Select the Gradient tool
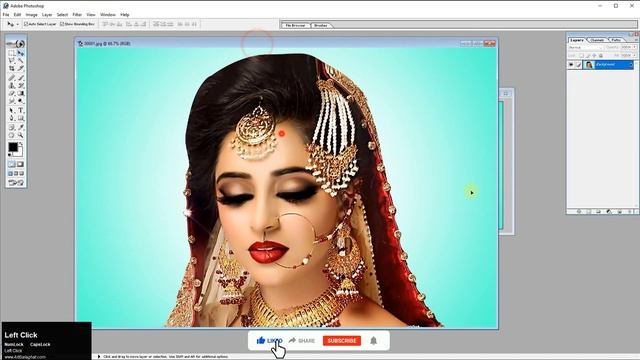640x360 pixels. 20,93
